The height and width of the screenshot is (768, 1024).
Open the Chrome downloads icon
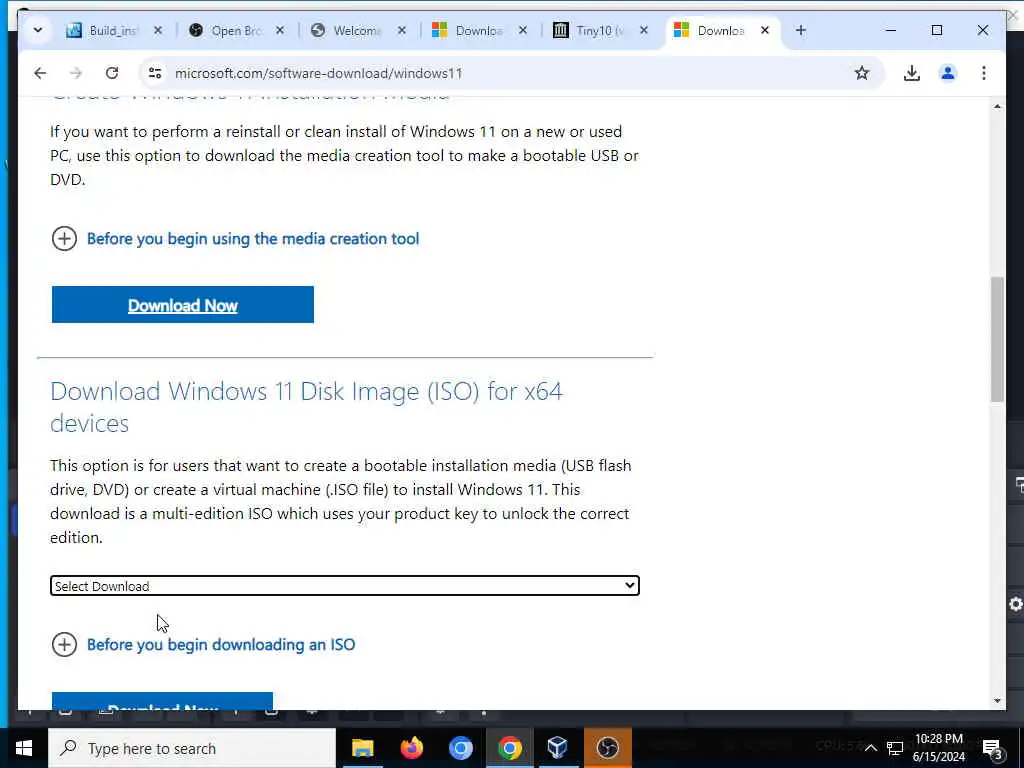pyautogui.click(x=912, y=73)
